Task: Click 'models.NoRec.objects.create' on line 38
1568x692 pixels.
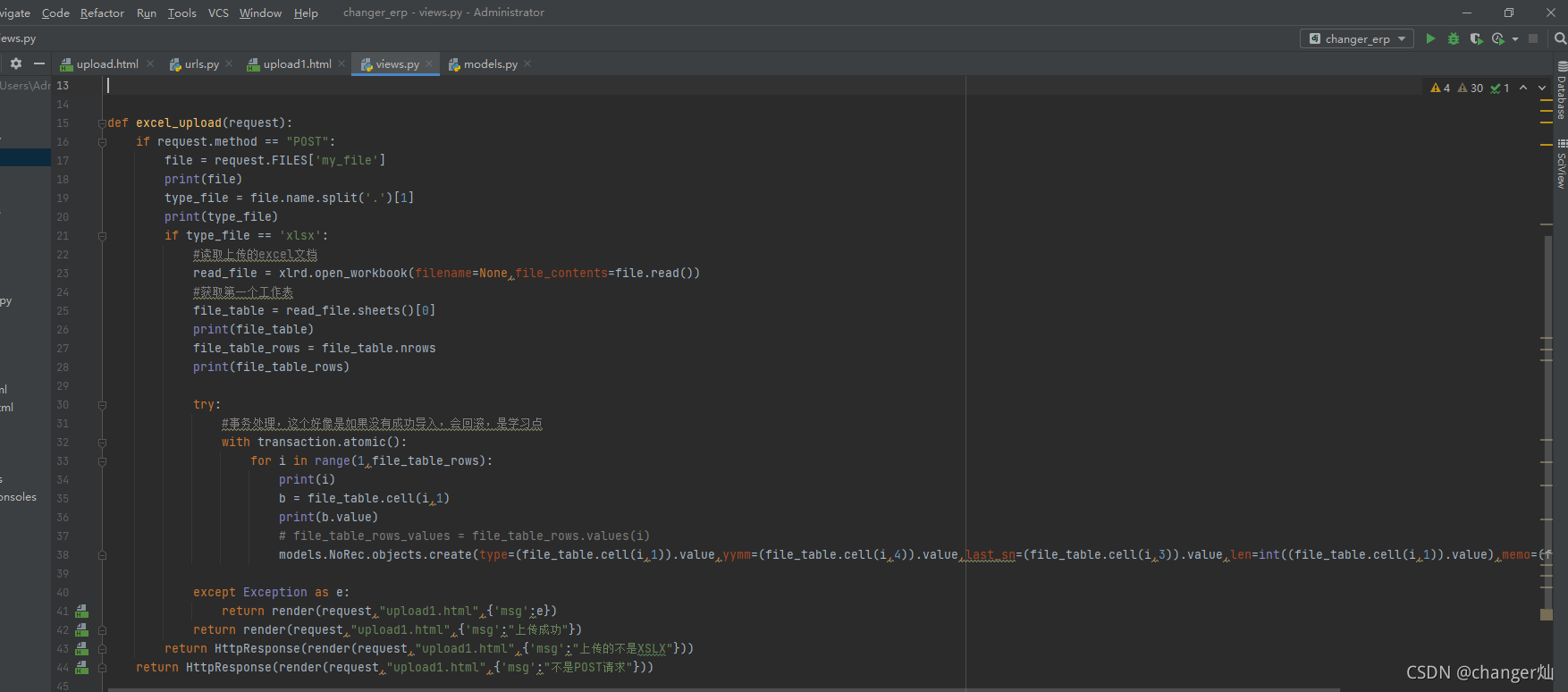Action: [x=375, y=555]
